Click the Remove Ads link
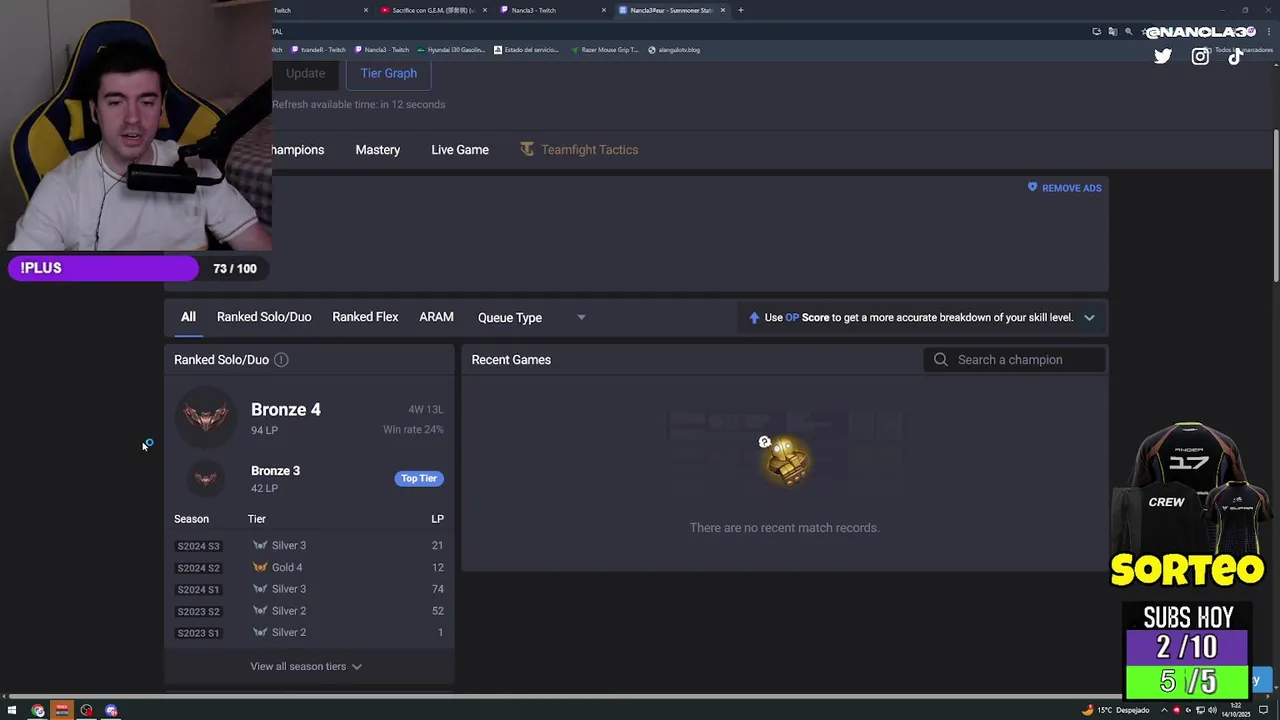Viewport: 1280px width, 720px height. point(1071,188)
